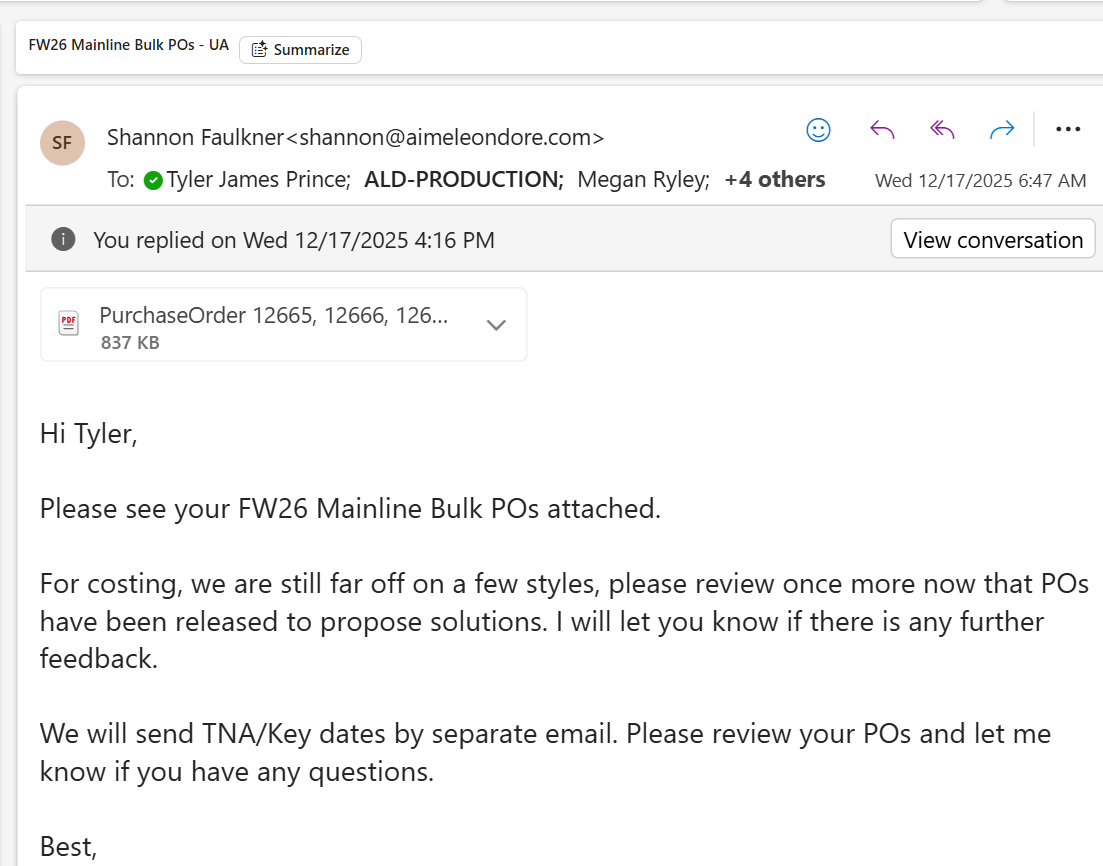Image resolution: width=1103 pixels, height=866 pixels.
Task: Reply to Shannon's email
Action: (881, 130)
